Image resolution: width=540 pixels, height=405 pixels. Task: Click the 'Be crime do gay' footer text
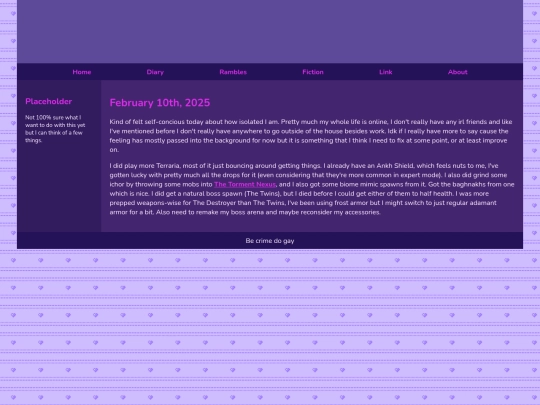(270, 241)
